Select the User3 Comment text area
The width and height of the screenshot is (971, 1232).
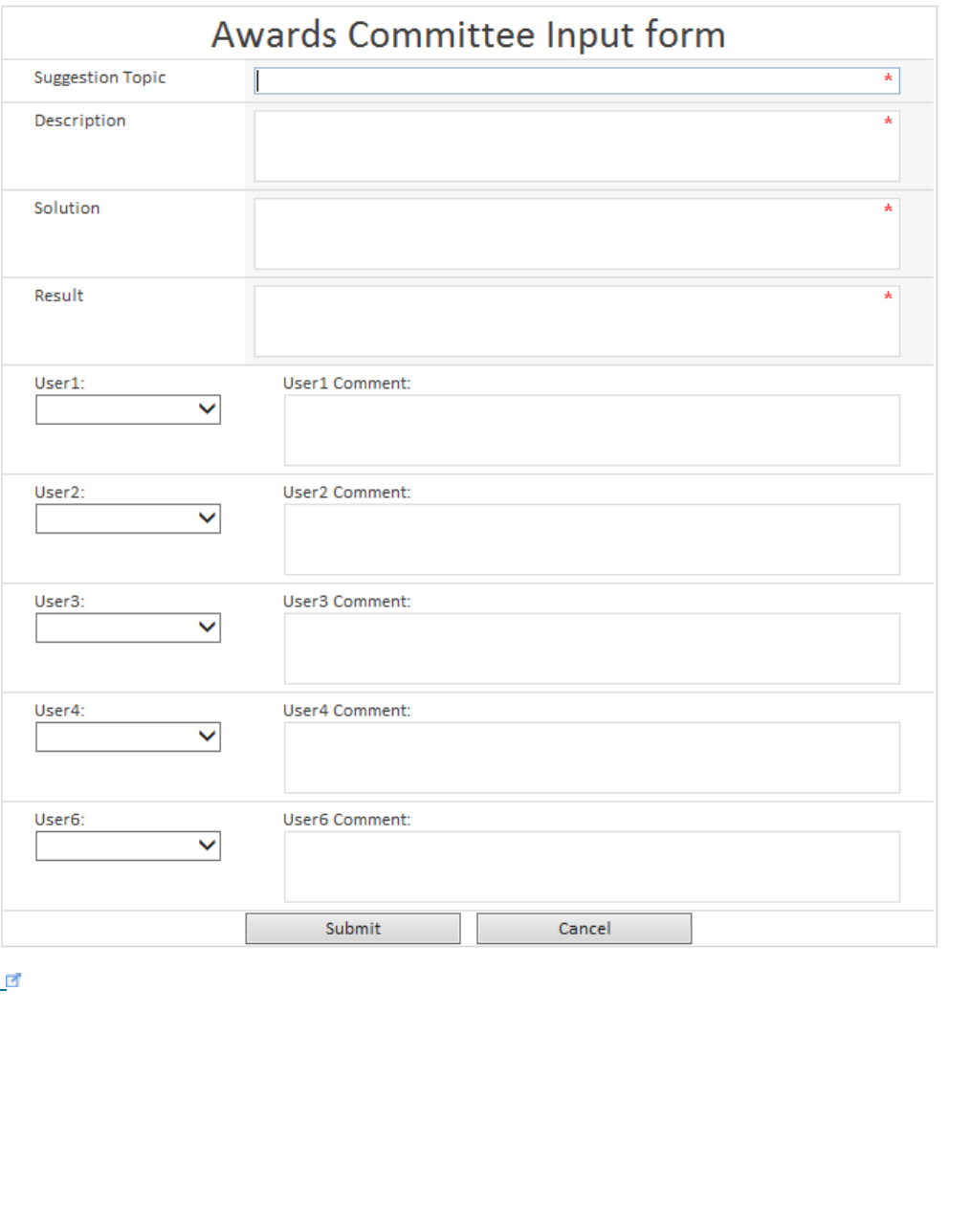point(592,649)
